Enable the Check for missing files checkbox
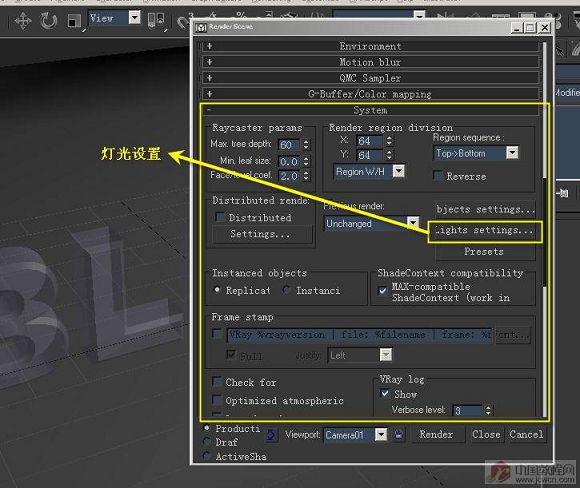This screenshot has height=488, width=580. [217, 381]
